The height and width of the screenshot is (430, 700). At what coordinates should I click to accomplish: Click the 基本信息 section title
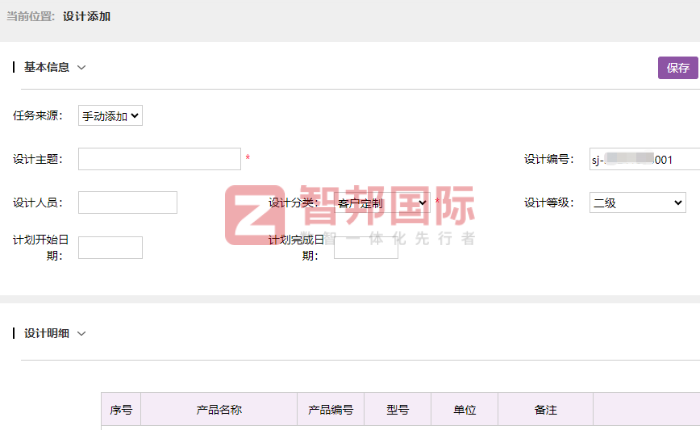point(47,68)
